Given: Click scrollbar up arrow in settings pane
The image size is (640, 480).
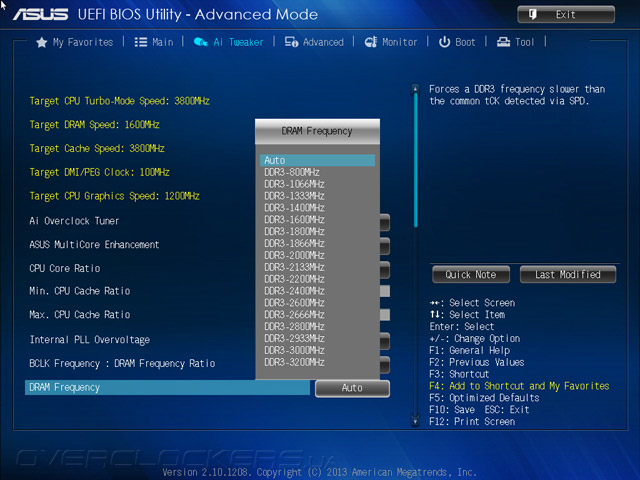Looking at the screenshot, I should pyautogui.click(x=415, y=89).
